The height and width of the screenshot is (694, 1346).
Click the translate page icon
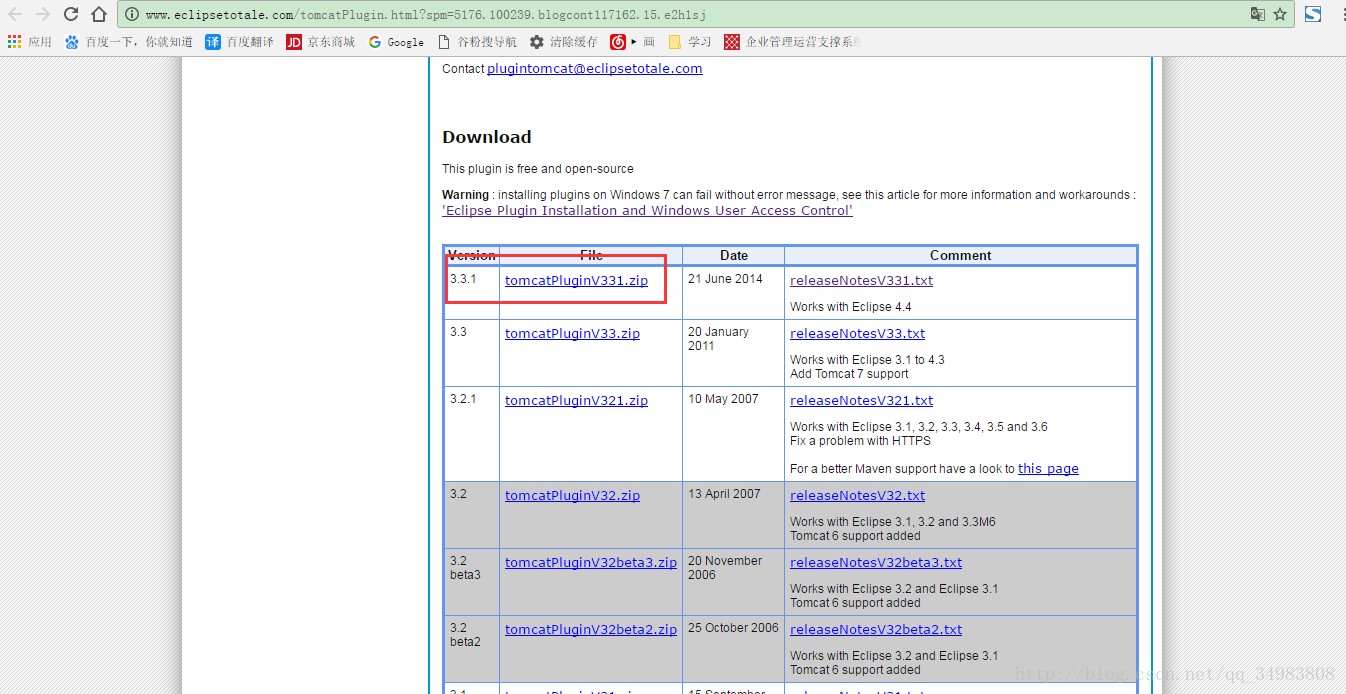click(x=1258, y=14)
